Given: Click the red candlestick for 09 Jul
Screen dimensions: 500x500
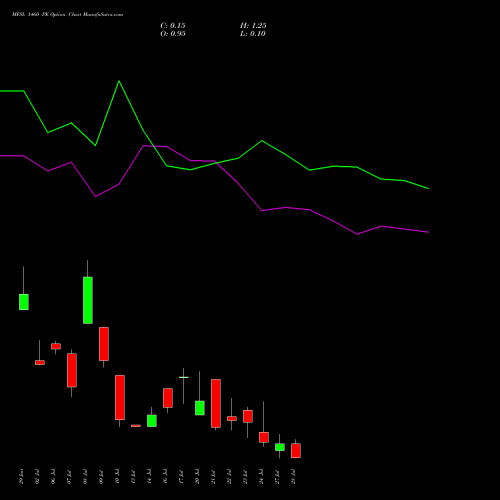Looking at the screenshot, I should [104, 344].
